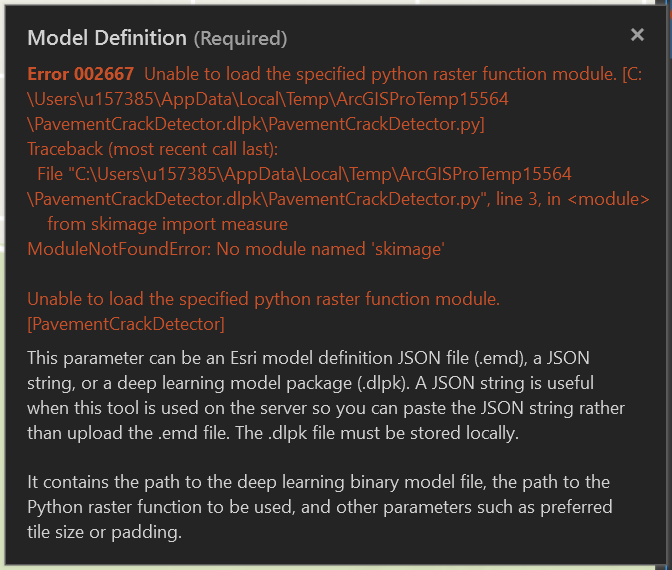Click the "tile size or padding." text
The height and width of the screenshot is (570, 672).
[105, 532]
